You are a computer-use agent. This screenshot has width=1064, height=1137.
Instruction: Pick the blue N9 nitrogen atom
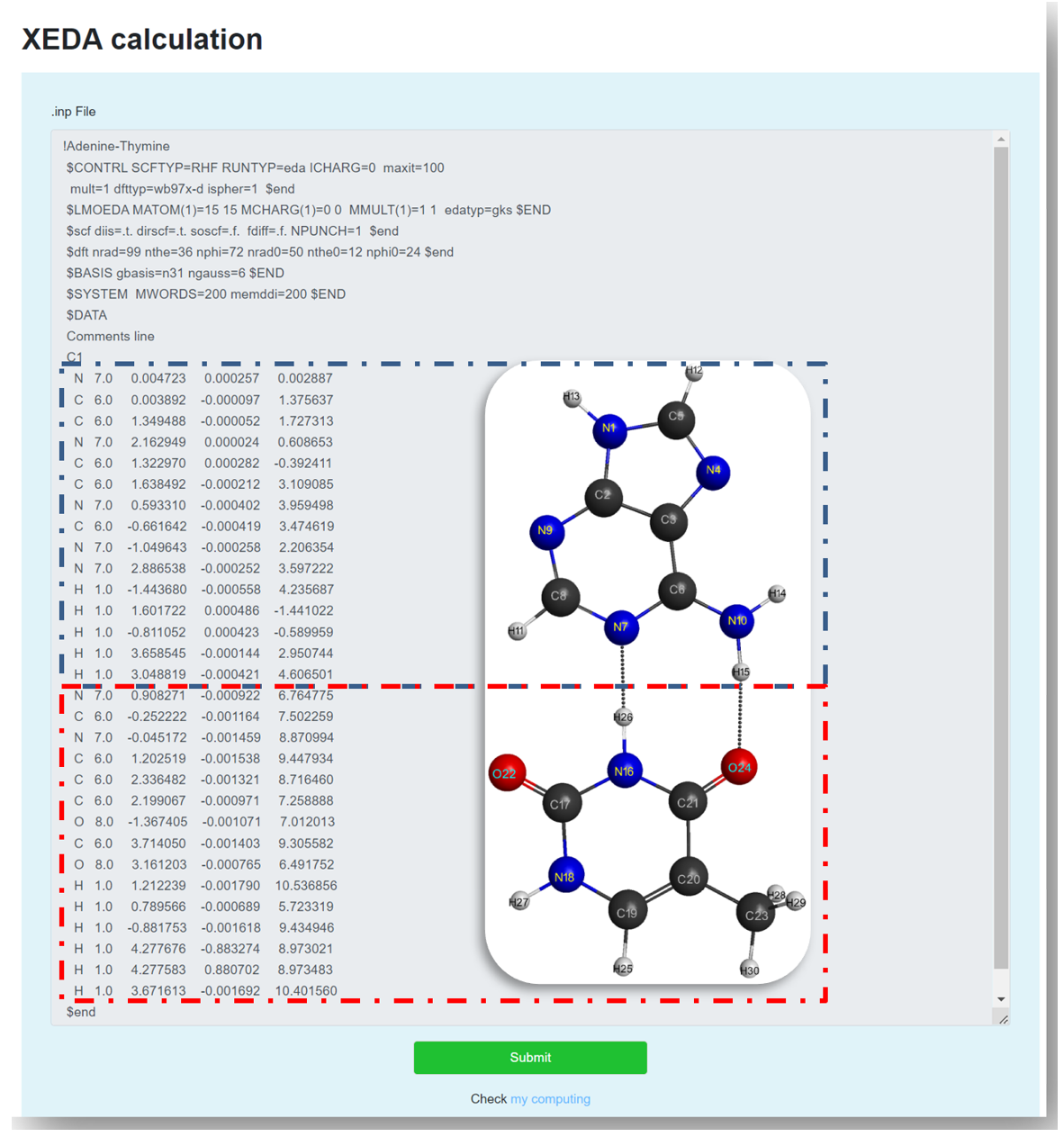[x=546, y=531]
